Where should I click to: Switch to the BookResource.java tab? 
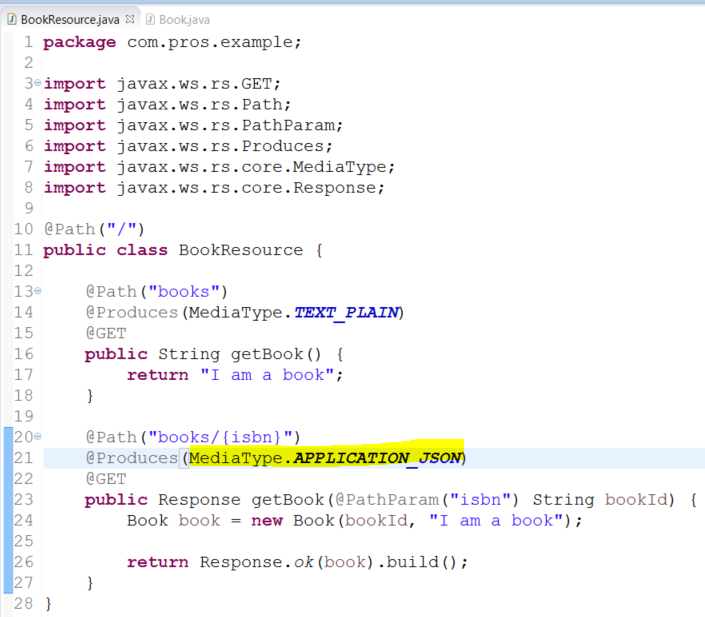click(x=70, y=20)
